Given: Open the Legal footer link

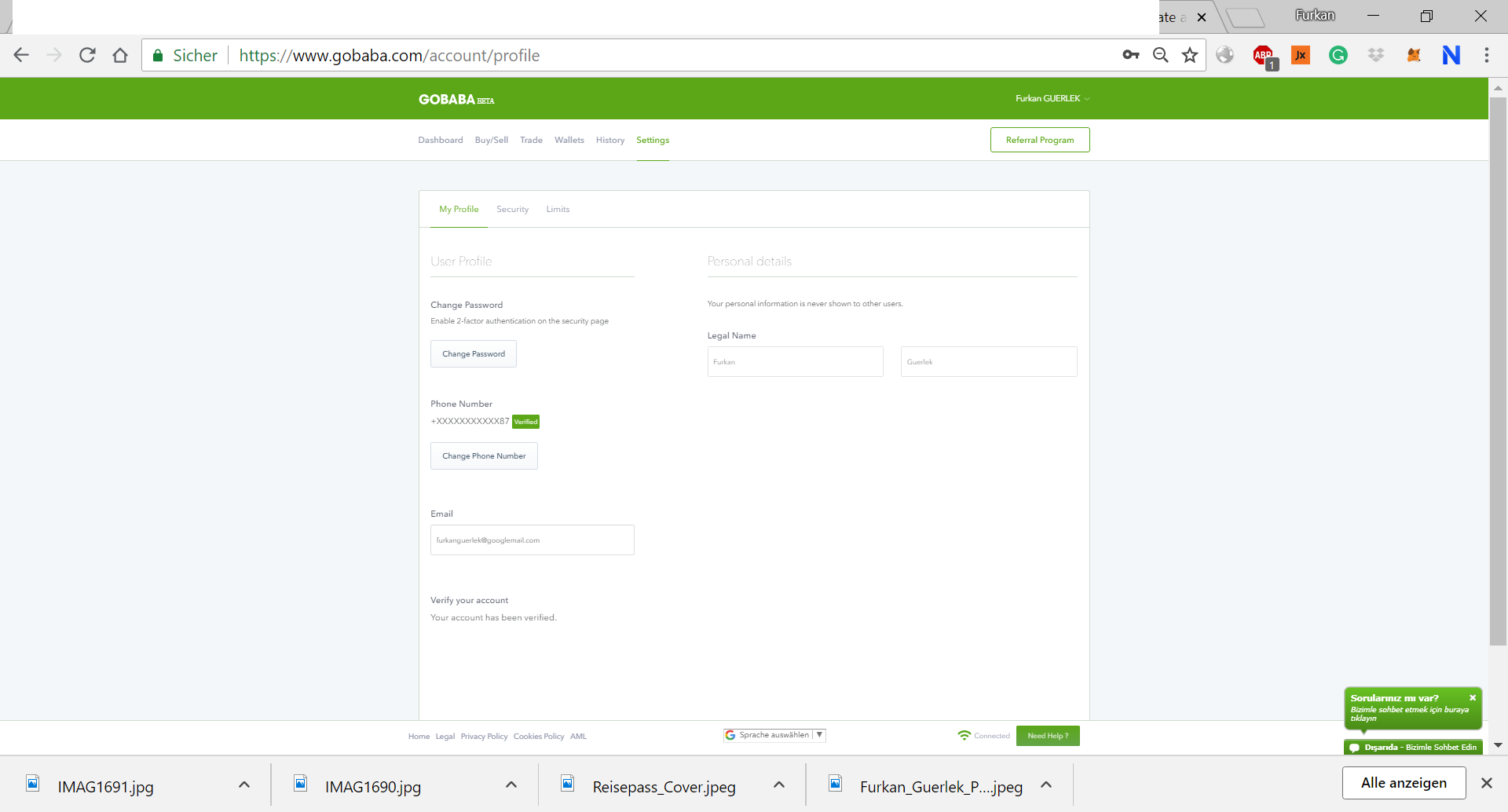Looking at the screenshot, I should 445,737.
